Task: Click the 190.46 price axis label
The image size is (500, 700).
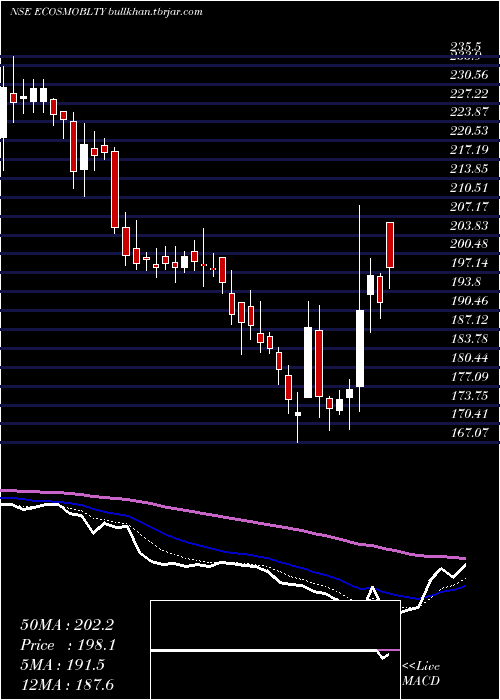Action: (468, 301)
